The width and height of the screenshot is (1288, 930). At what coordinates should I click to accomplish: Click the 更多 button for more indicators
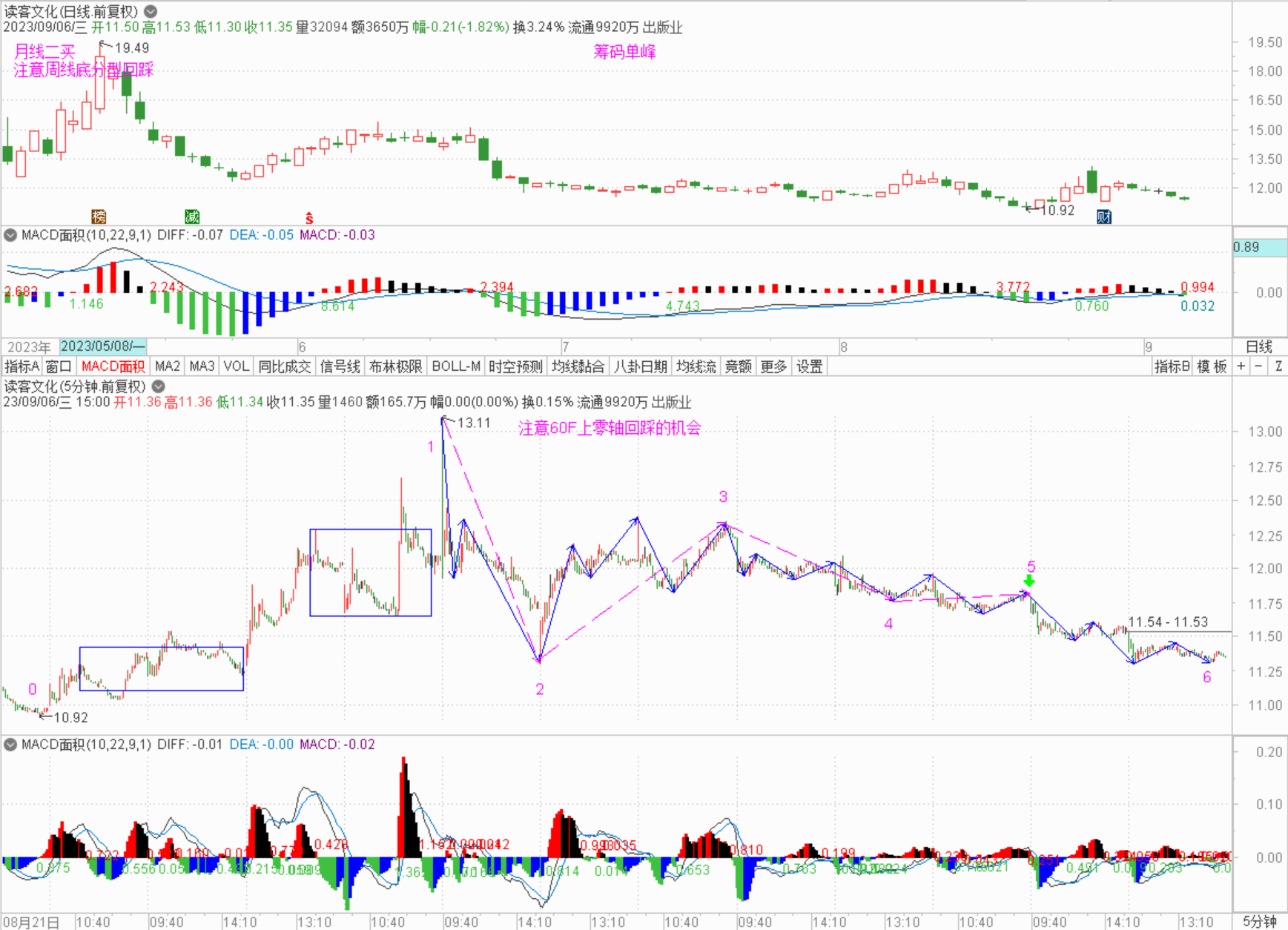point(773,366)
